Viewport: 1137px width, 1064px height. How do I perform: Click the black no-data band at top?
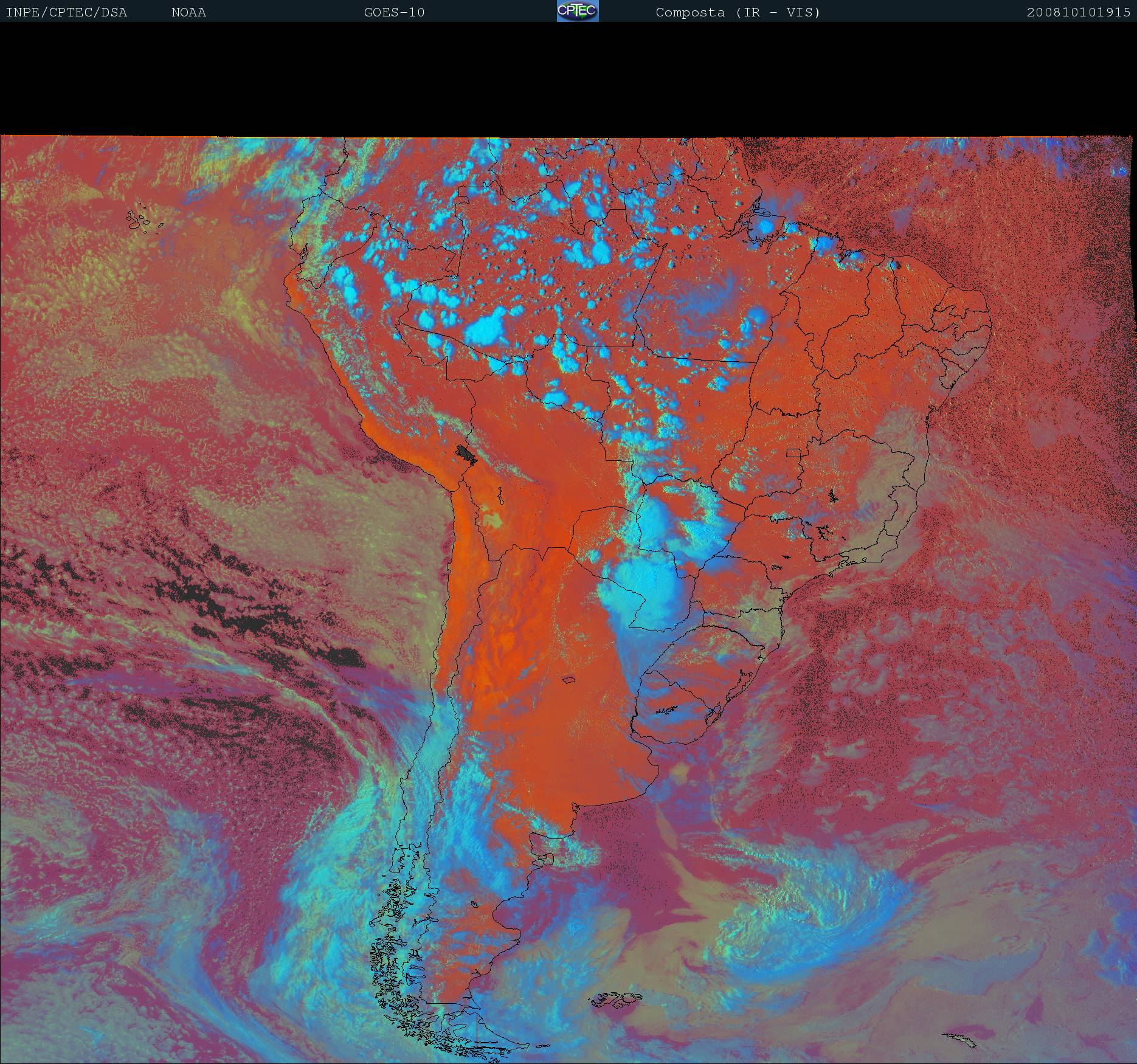(568, 79)
